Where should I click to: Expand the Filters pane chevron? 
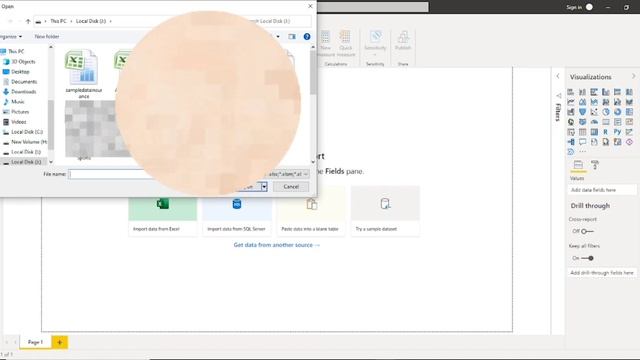tap(558, 76)
